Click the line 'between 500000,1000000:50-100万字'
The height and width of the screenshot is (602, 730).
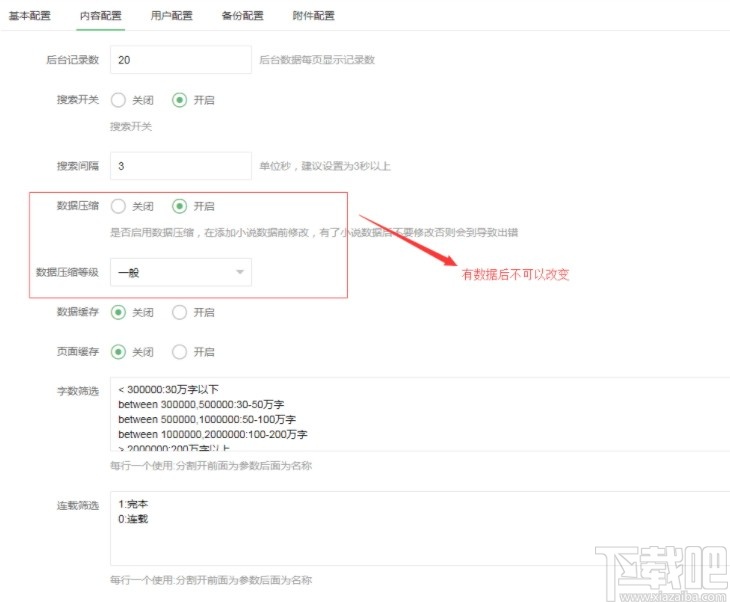[x=207, y=419]
